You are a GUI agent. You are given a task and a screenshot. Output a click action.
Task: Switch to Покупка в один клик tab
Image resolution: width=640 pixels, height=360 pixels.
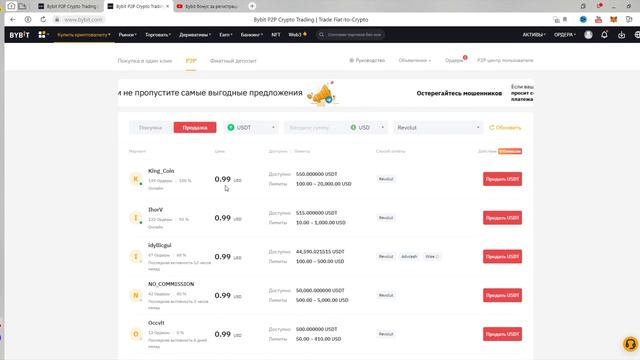tap(145, 61)
